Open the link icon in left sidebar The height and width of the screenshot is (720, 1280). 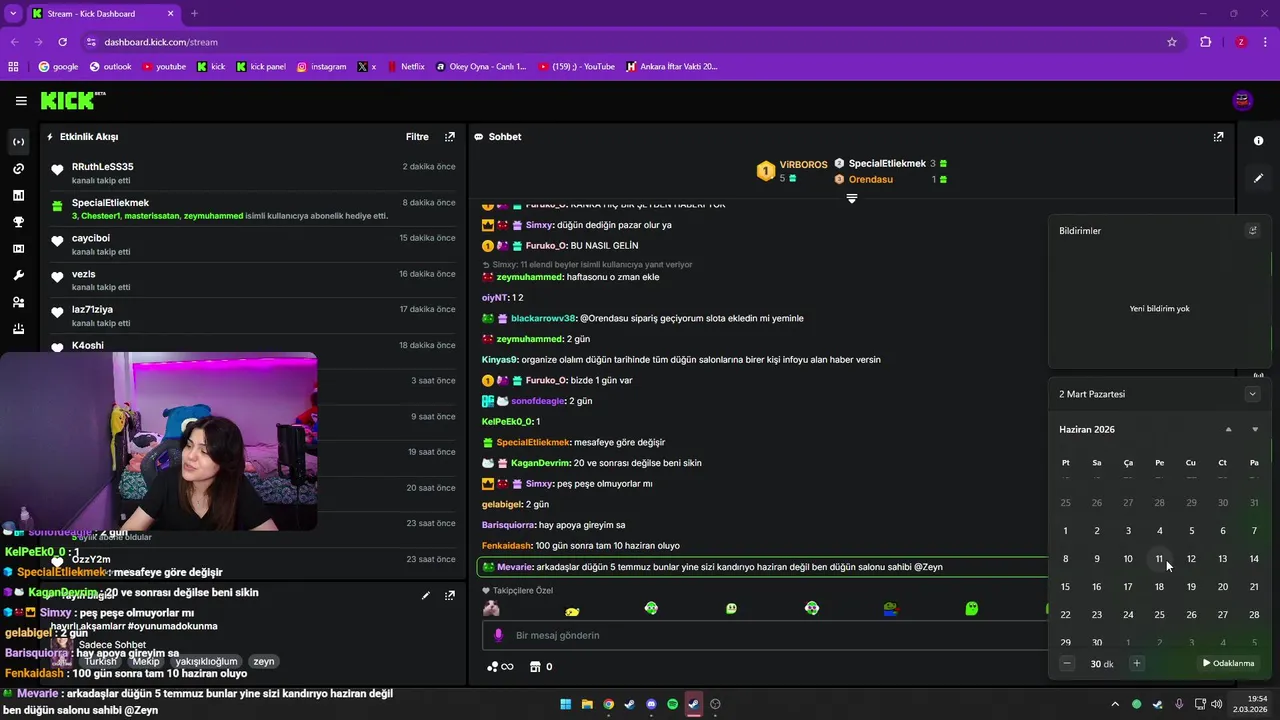18,169
